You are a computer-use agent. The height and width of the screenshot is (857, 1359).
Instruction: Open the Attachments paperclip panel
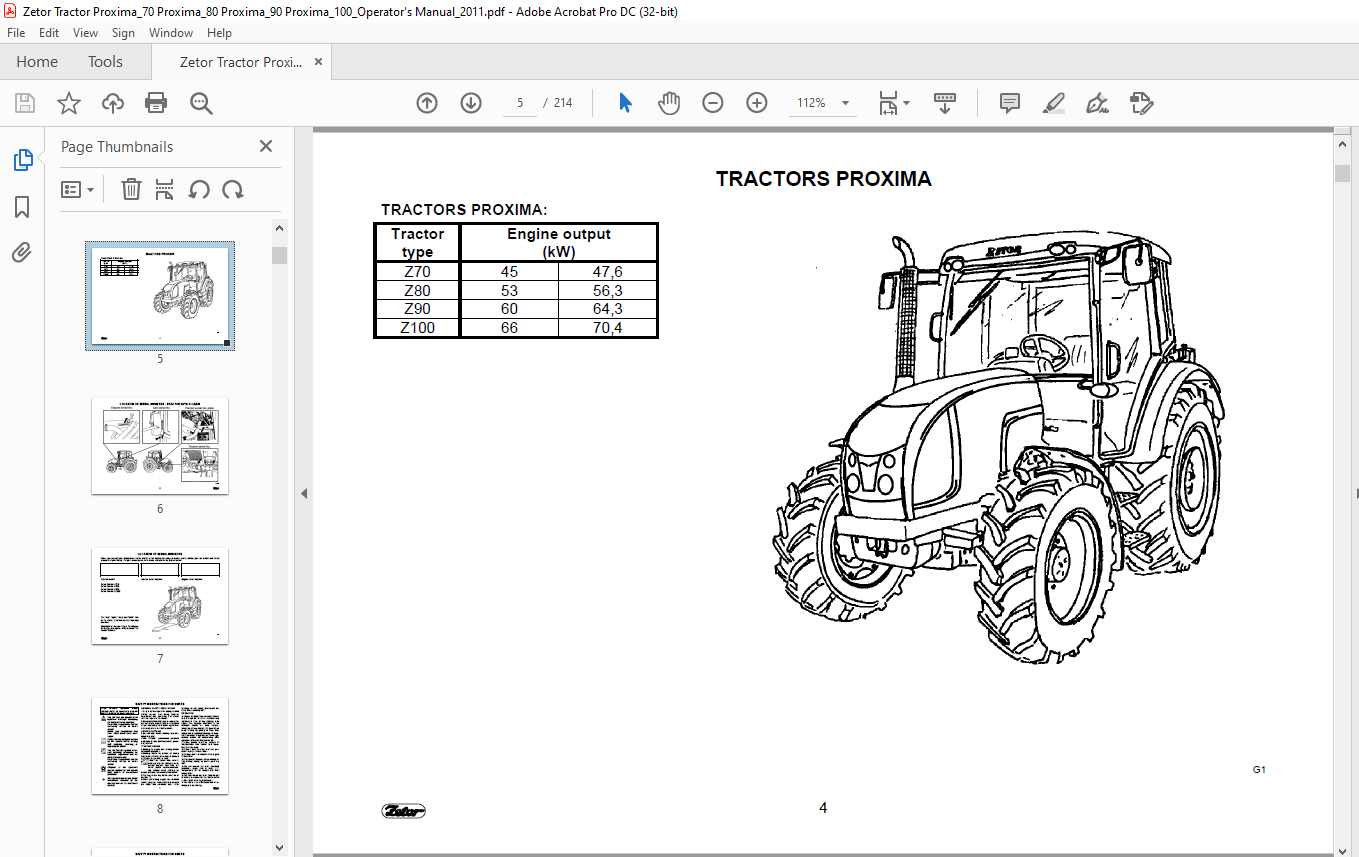[x=22, y=253]
